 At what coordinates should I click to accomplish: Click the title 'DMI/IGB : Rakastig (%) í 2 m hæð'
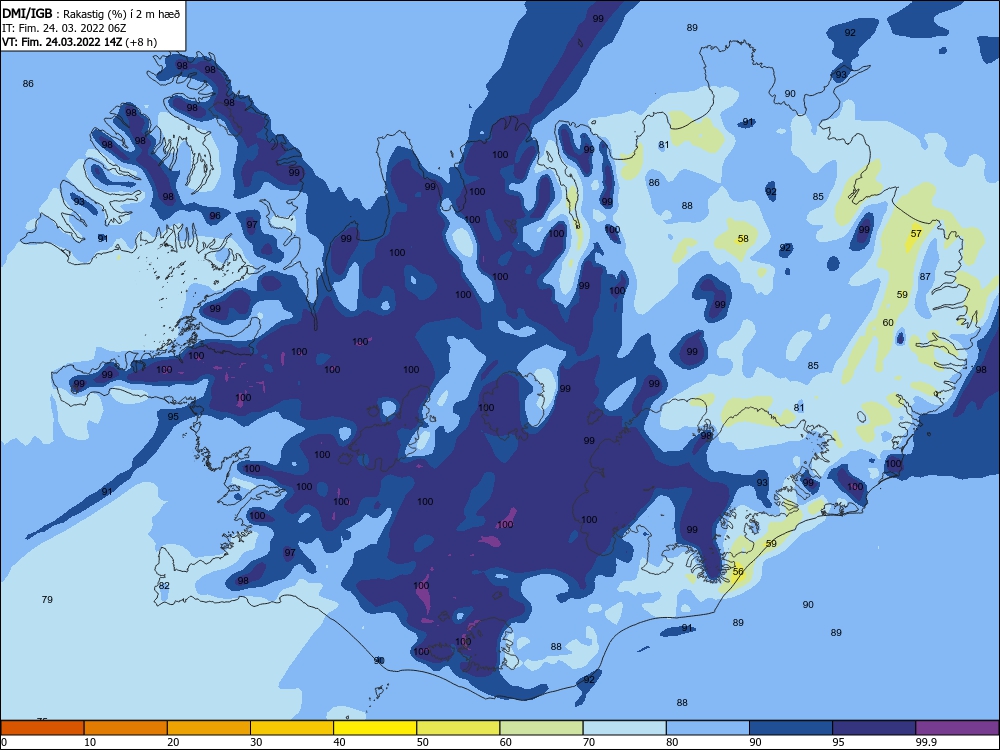point(92,13)
